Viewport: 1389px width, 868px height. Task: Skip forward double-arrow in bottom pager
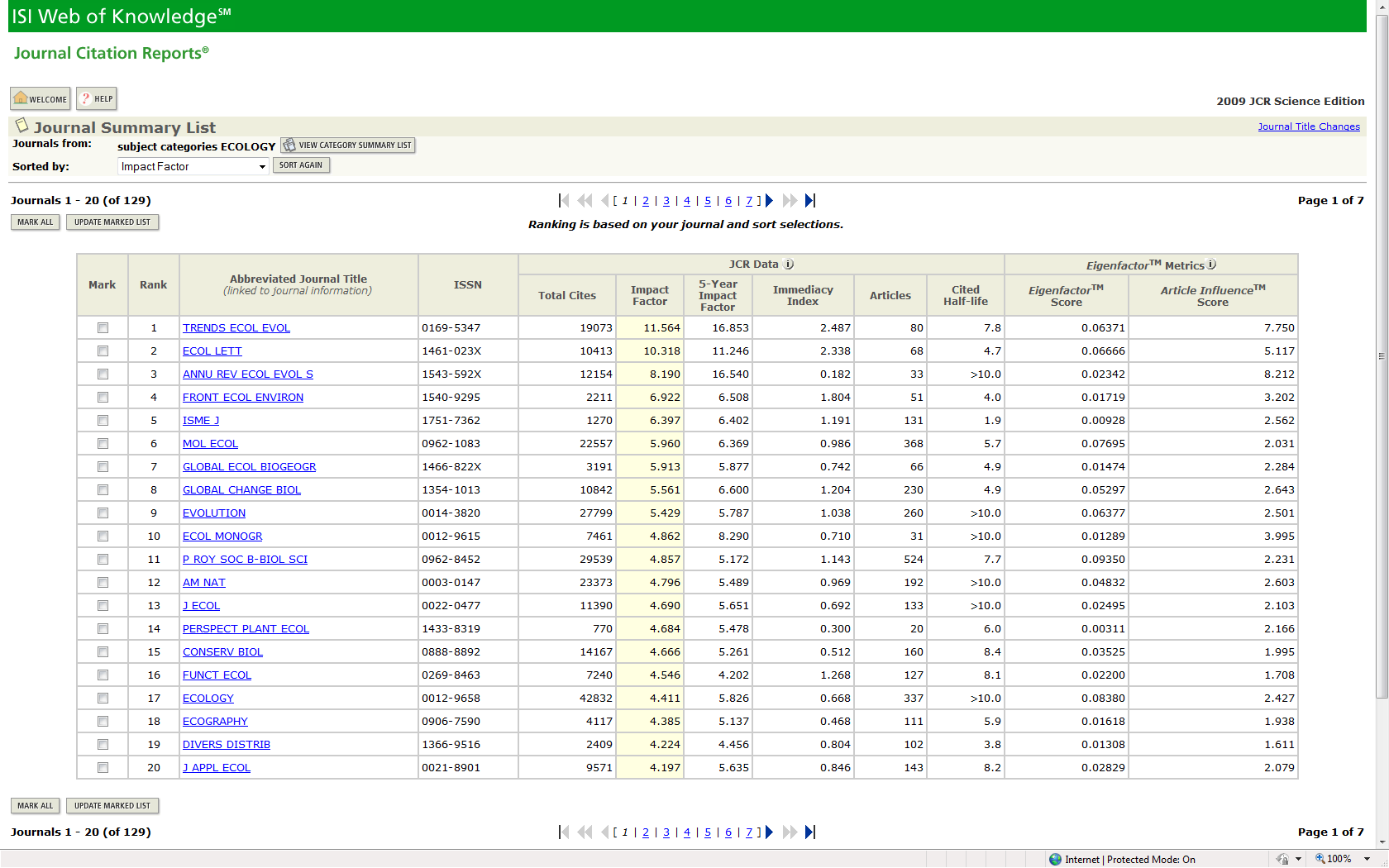click(790, 832)
